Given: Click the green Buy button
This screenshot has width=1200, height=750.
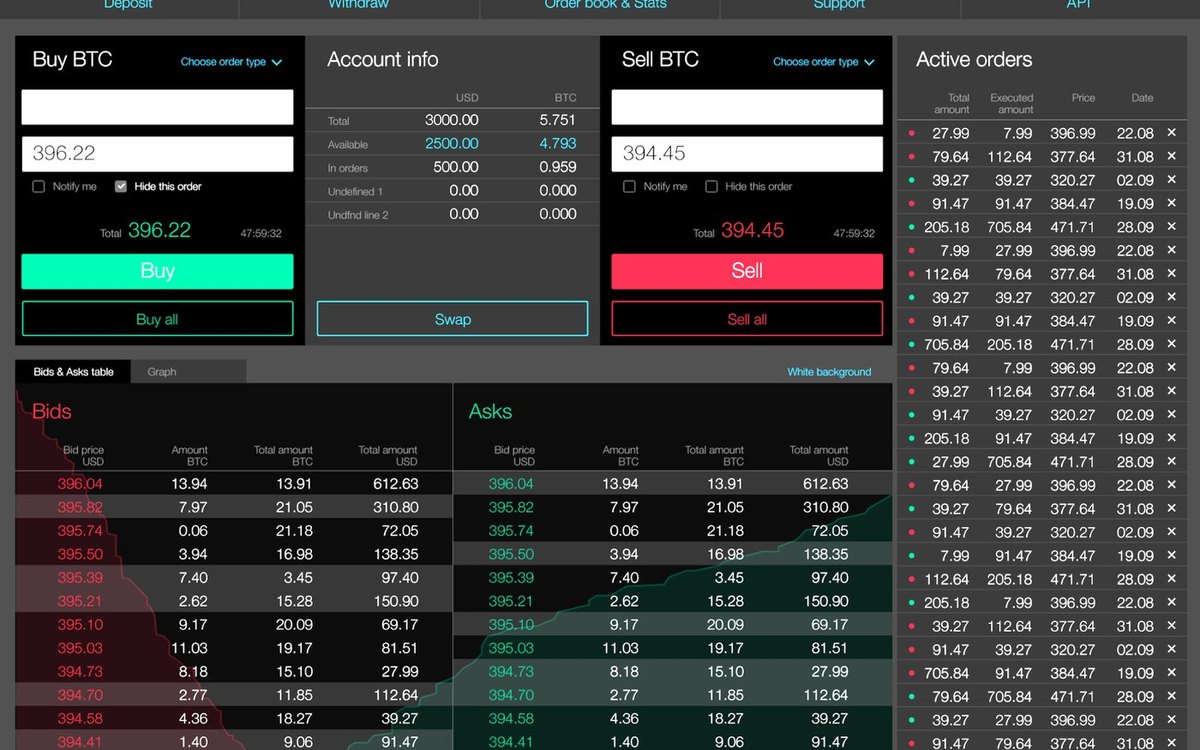Looking at the screenshot, I should coord(157,271).
